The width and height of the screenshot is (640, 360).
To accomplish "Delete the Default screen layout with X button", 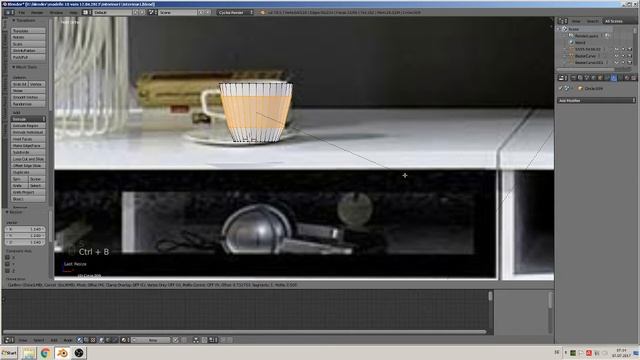I will 142,12.
